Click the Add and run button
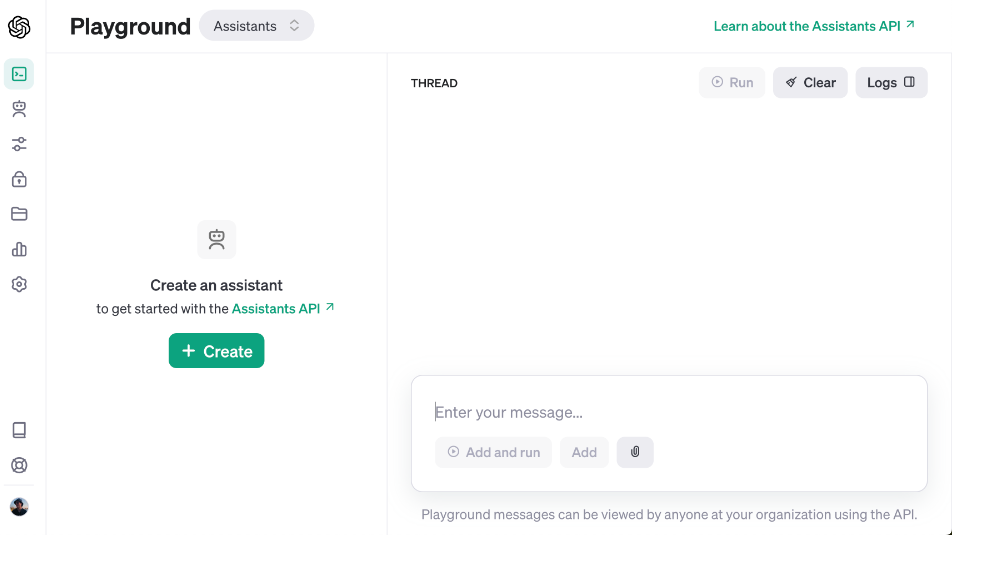Viewport: 986px width, 577px height. click(x=493, y=452)
